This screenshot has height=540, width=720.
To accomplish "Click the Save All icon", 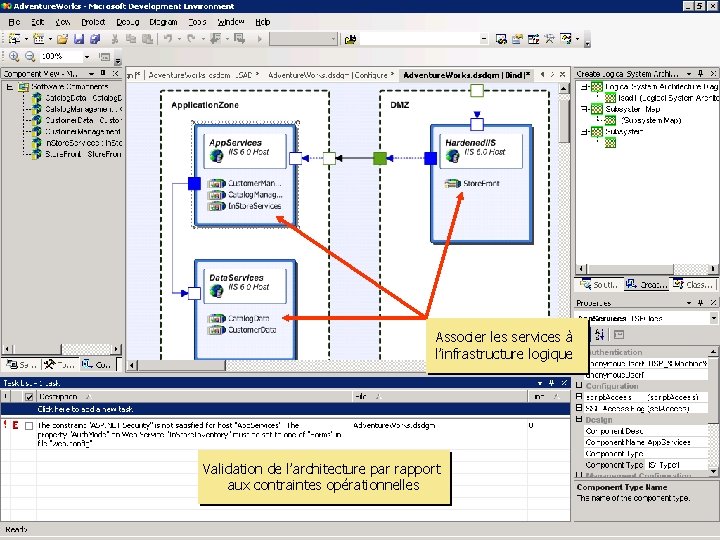I will (x=95, y=39).
